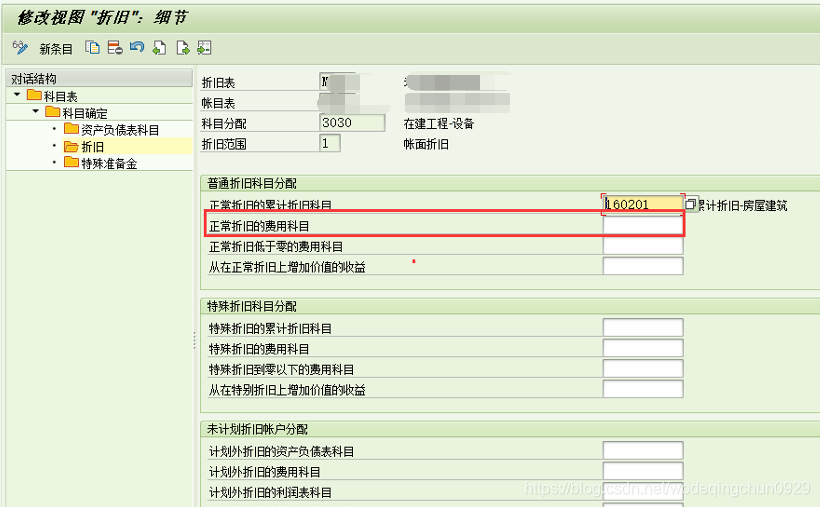
Task: Click the 从在正常折旧上增加价值的收益 input field
Action: pos(643,266)
